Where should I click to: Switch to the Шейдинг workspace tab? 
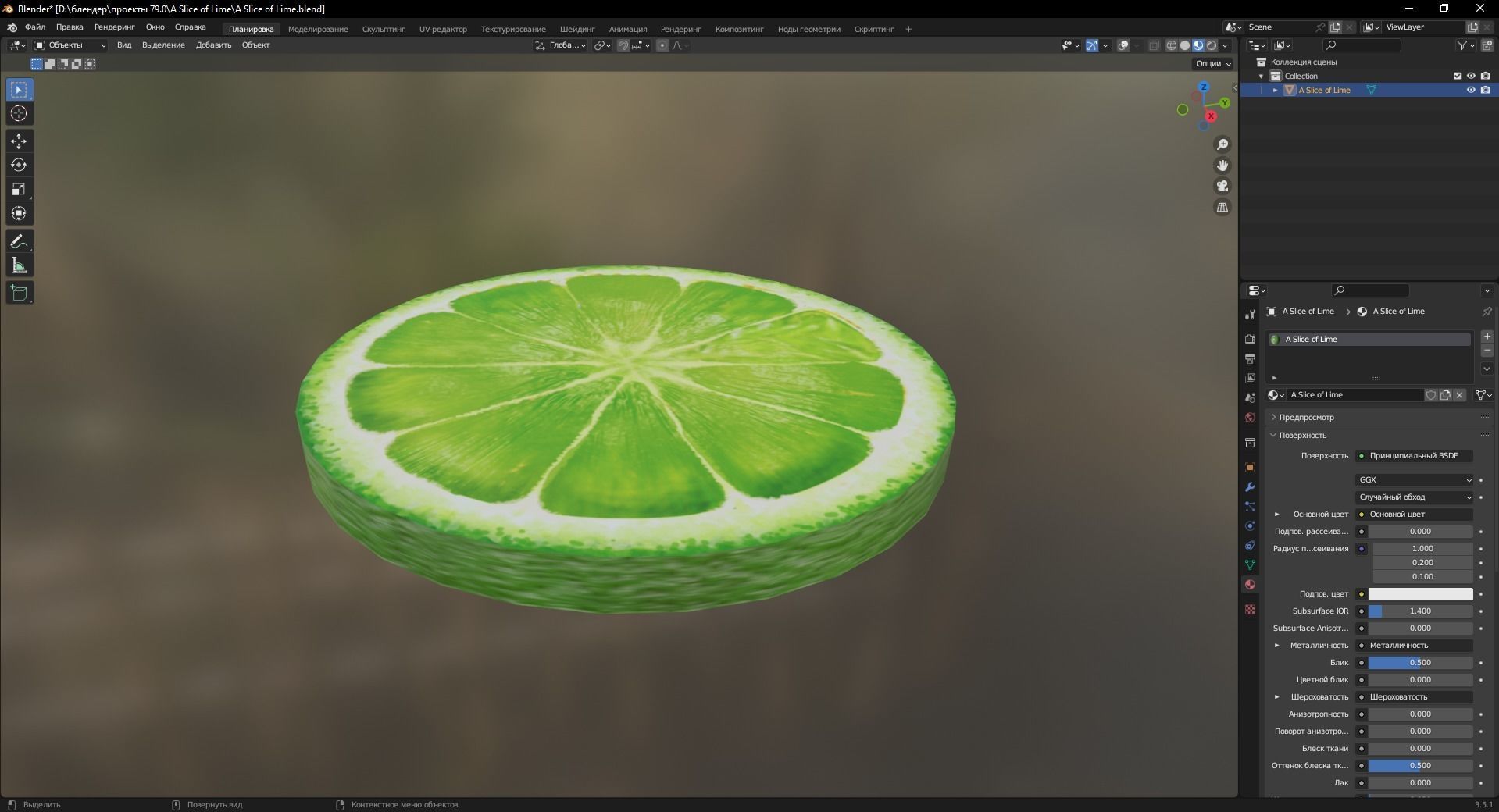[576, 29]
